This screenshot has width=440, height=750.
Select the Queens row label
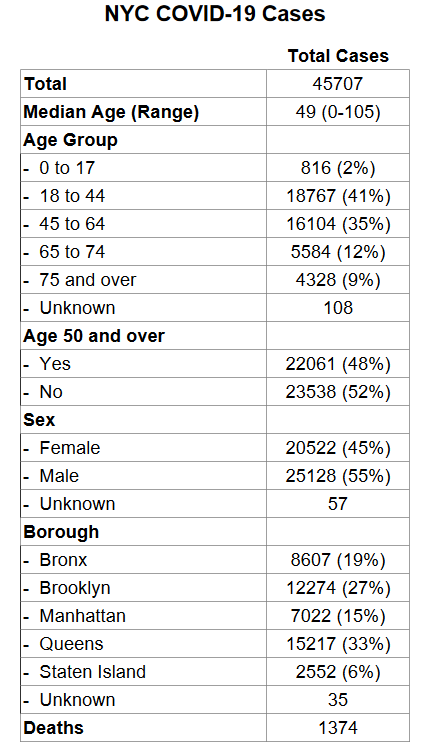click(x=71, y=644)
